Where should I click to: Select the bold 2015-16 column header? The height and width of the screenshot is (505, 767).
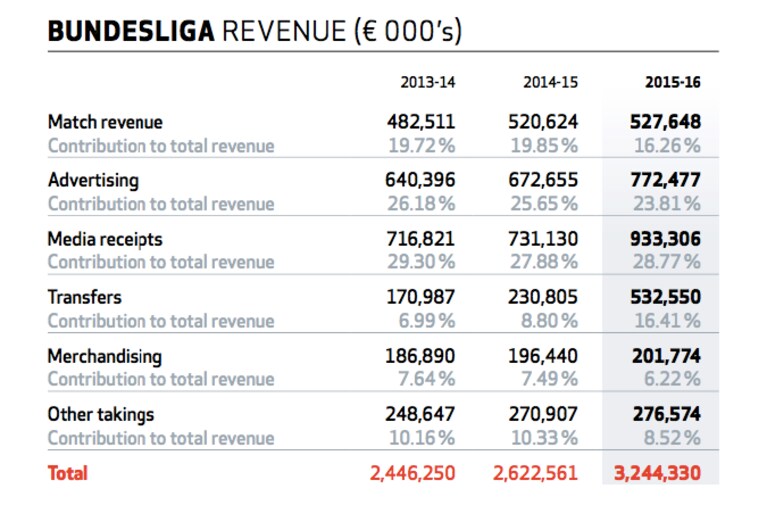673,82
